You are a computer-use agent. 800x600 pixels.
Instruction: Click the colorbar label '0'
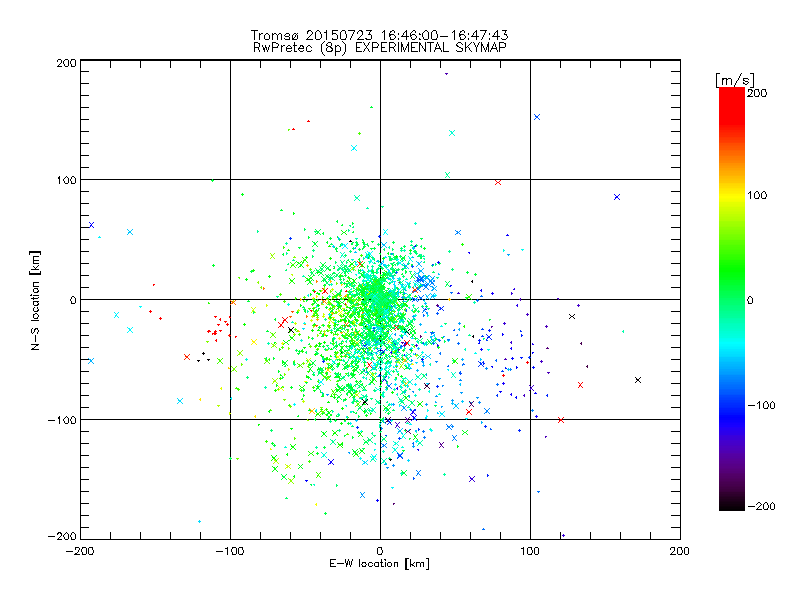coord(750,300)
